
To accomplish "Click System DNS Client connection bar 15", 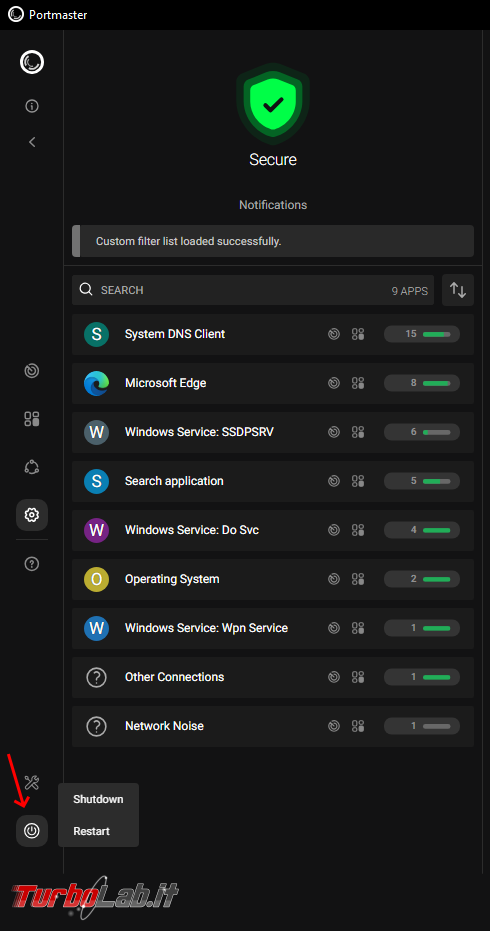I will (422, 334).
